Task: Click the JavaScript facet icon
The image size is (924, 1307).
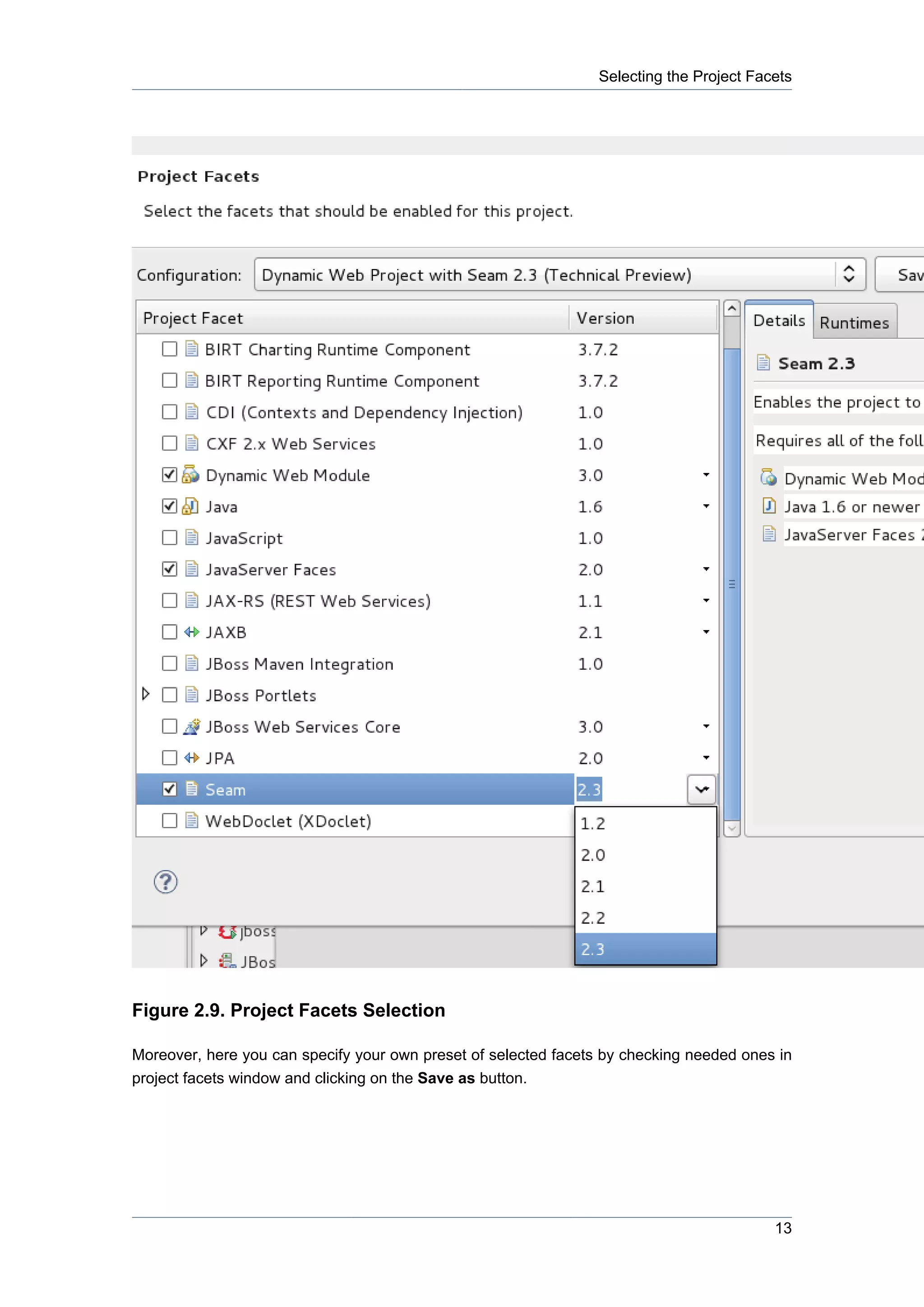Action: pyautogui.click(x=192, y=538)
